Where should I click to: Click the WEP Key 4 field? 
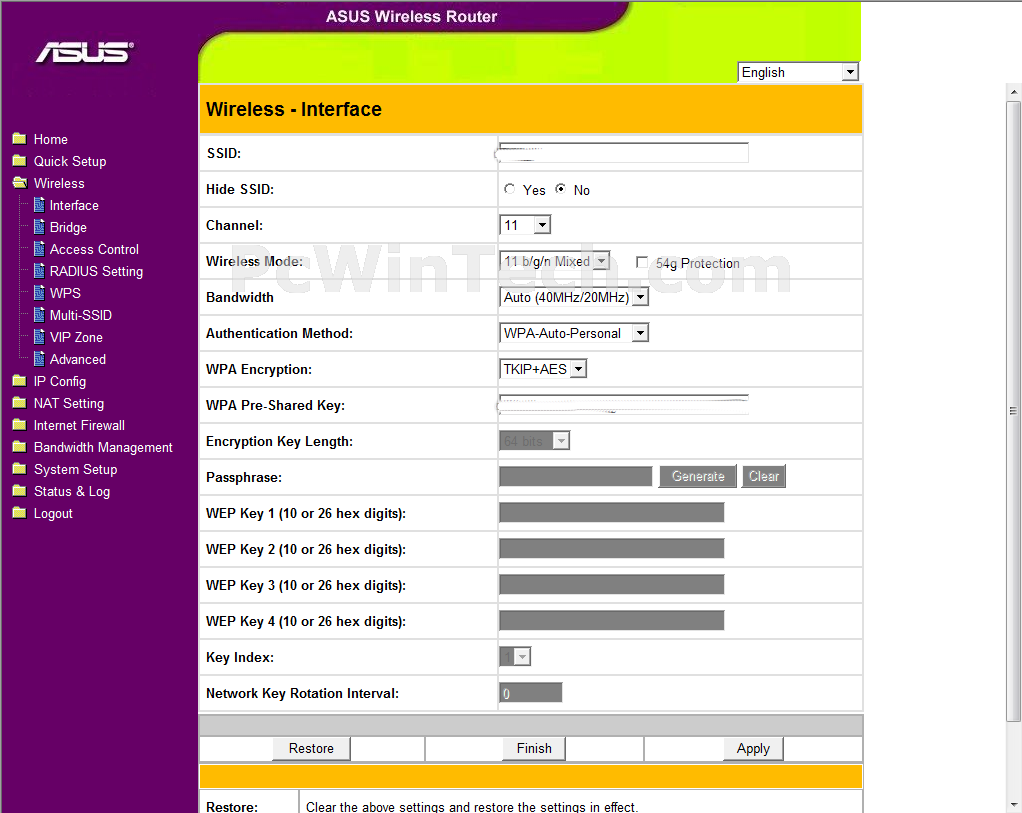[x=611, y=620]
